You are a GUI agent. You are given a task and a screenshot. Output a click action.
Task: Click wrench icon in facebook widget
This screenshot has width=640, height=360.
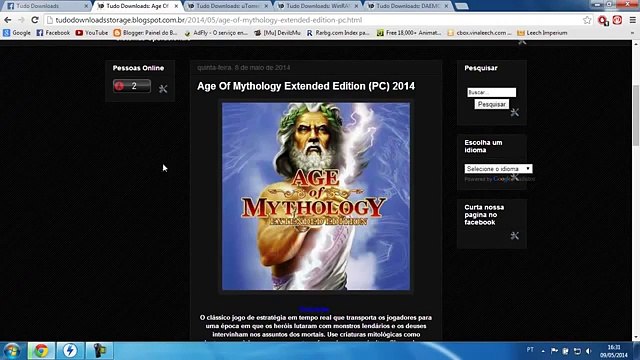515,236
